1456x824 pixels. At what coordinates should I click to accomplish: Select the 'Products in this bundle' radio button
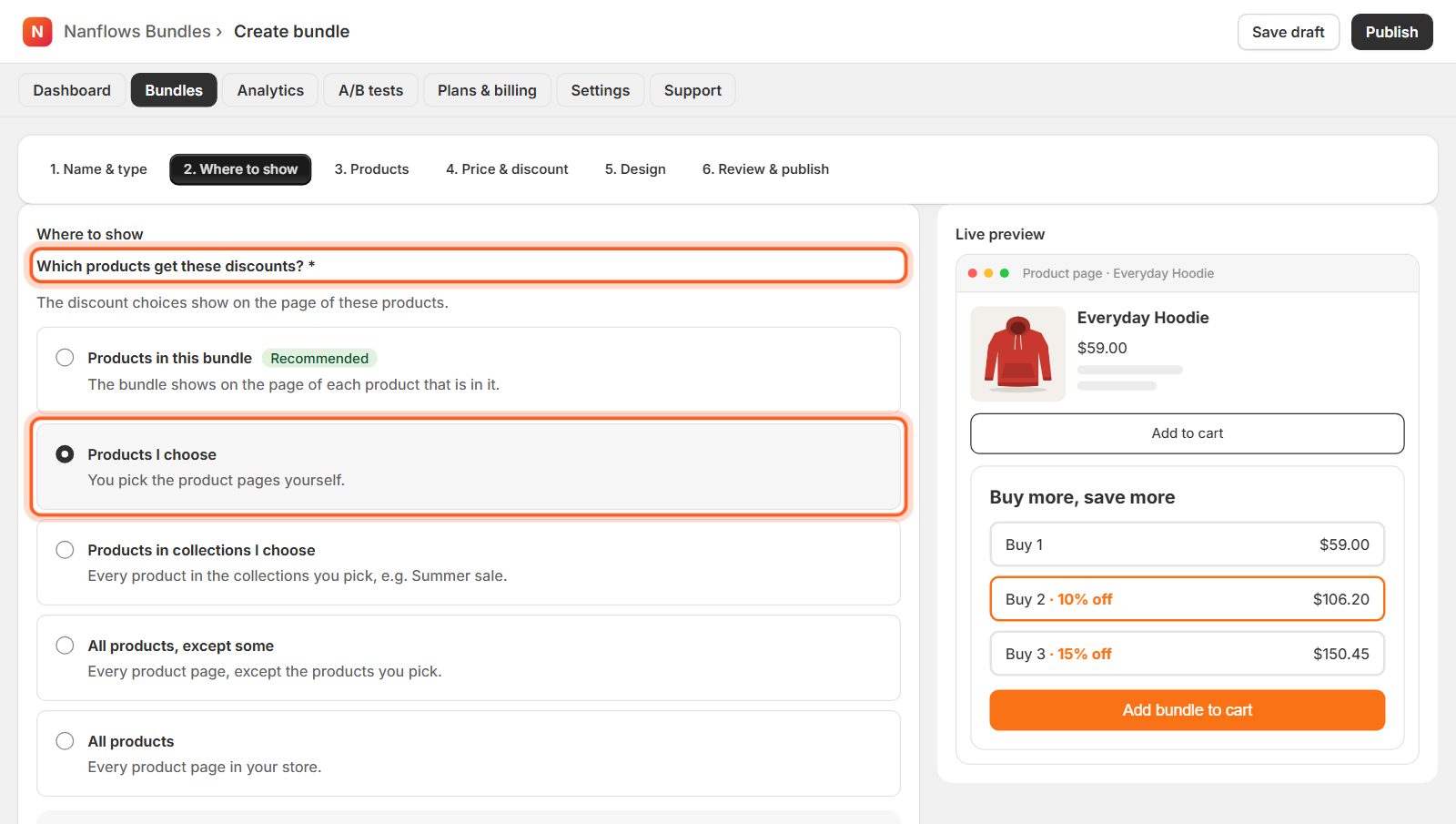pyautogui.click(x=65, y=358)
